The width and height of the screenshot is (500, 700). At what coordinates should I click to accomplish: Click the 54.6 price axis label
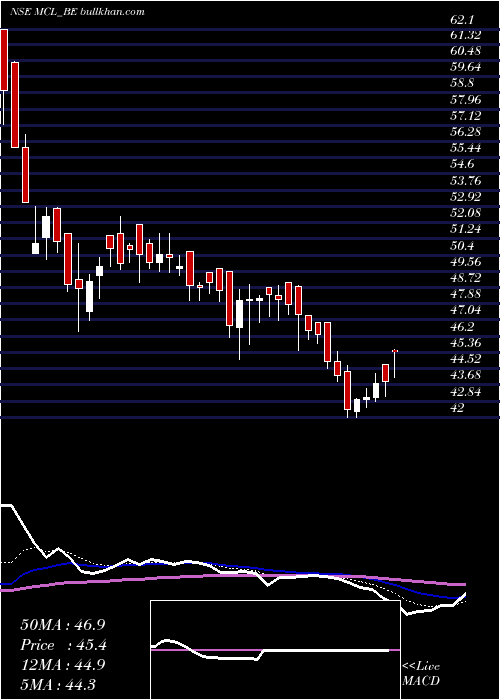tap(461, 164)
